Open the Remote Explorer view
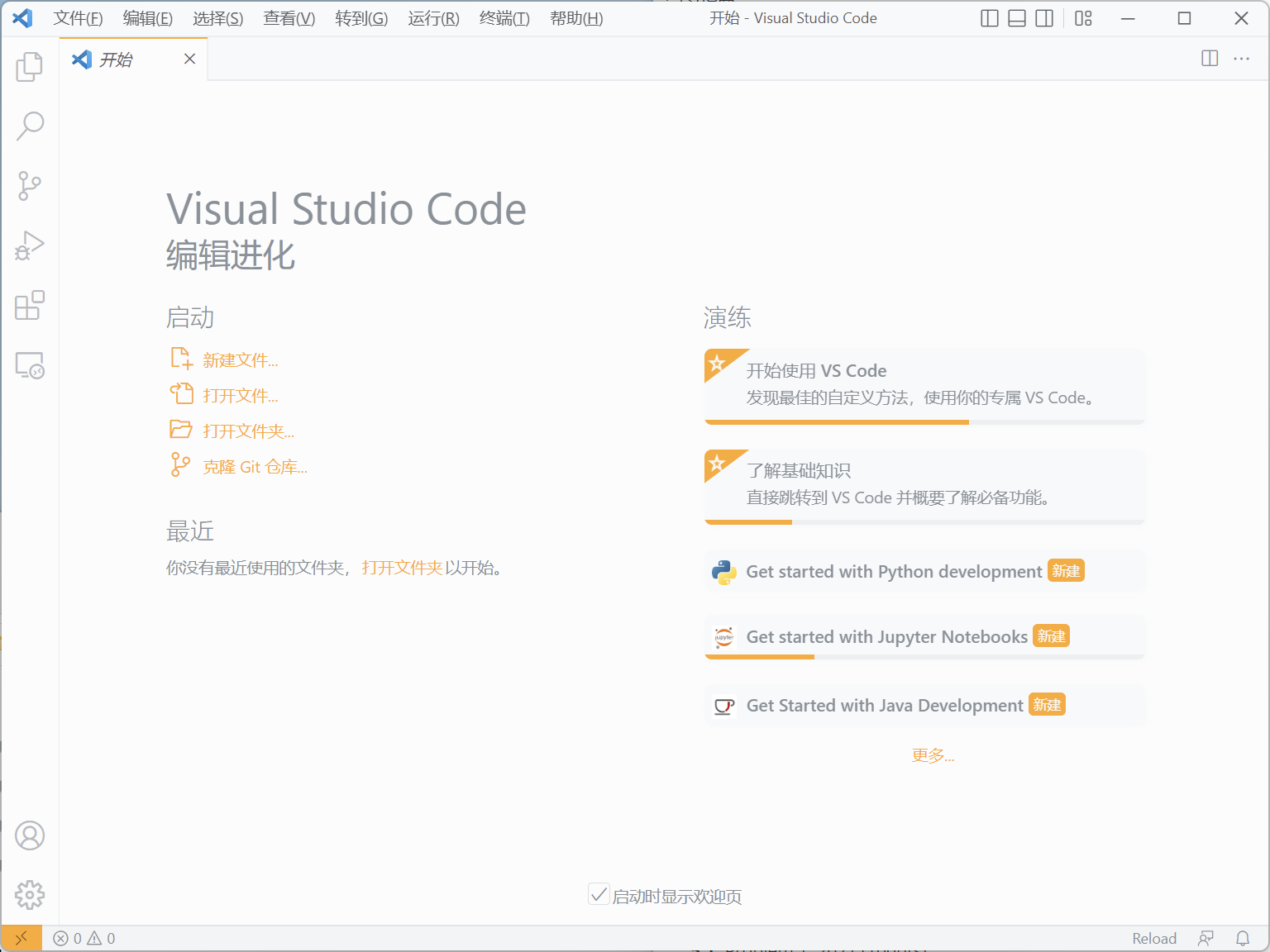Image resolution: width=1270 pixels, height=952 pixels. coord(30,365)
